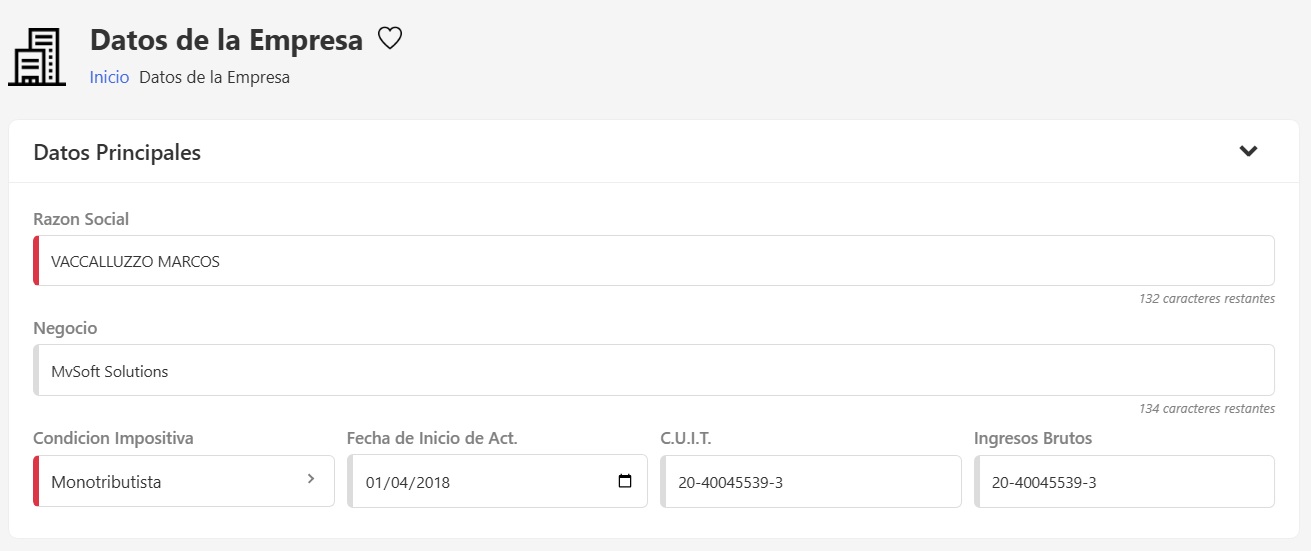Click the Datos de la Empresa breadcrumb text
The height and width of the screenshot is (551, 1311).
pos(214,77)
